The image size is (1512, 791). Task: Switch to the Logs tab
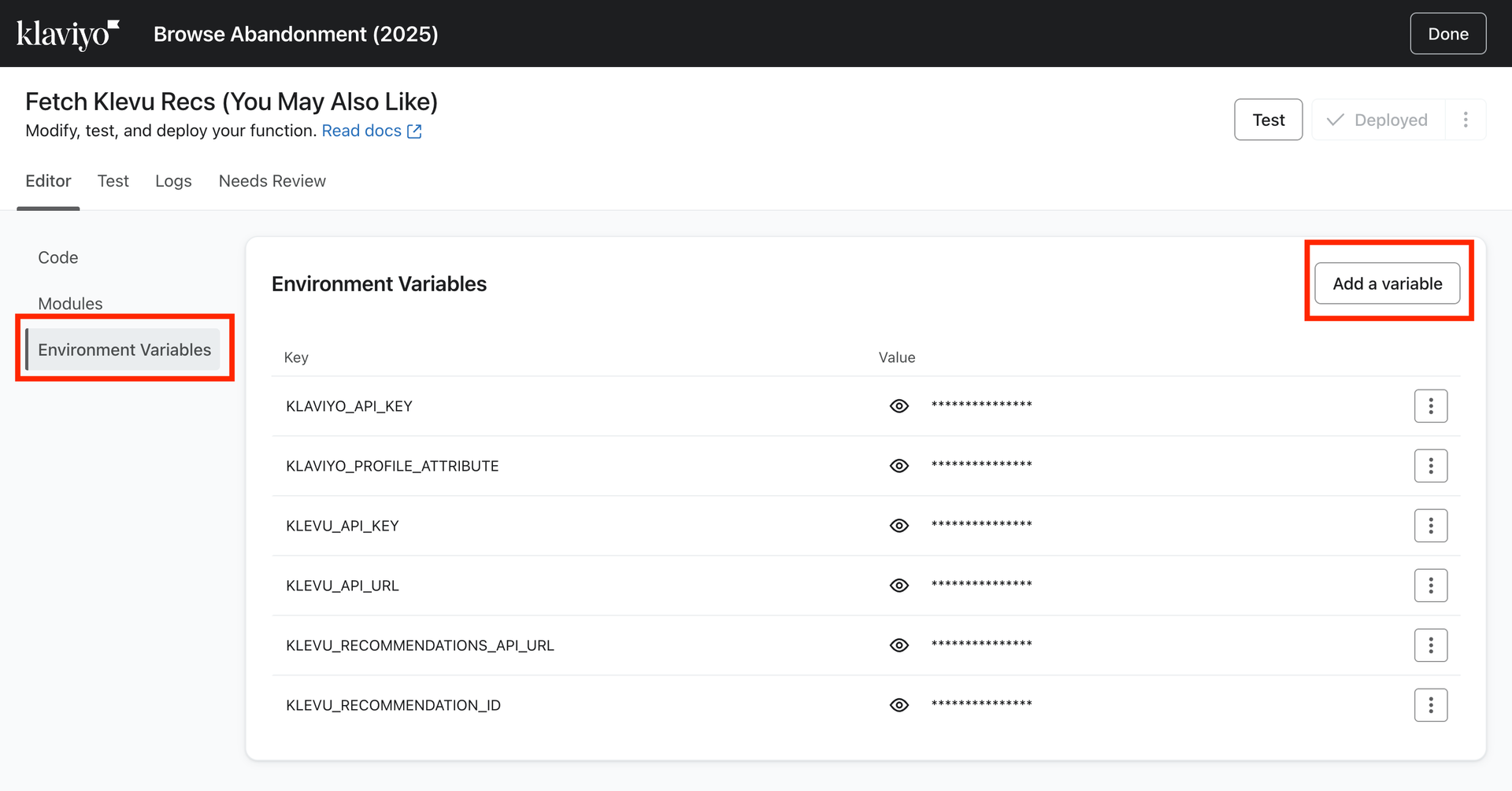coord(173,181)
